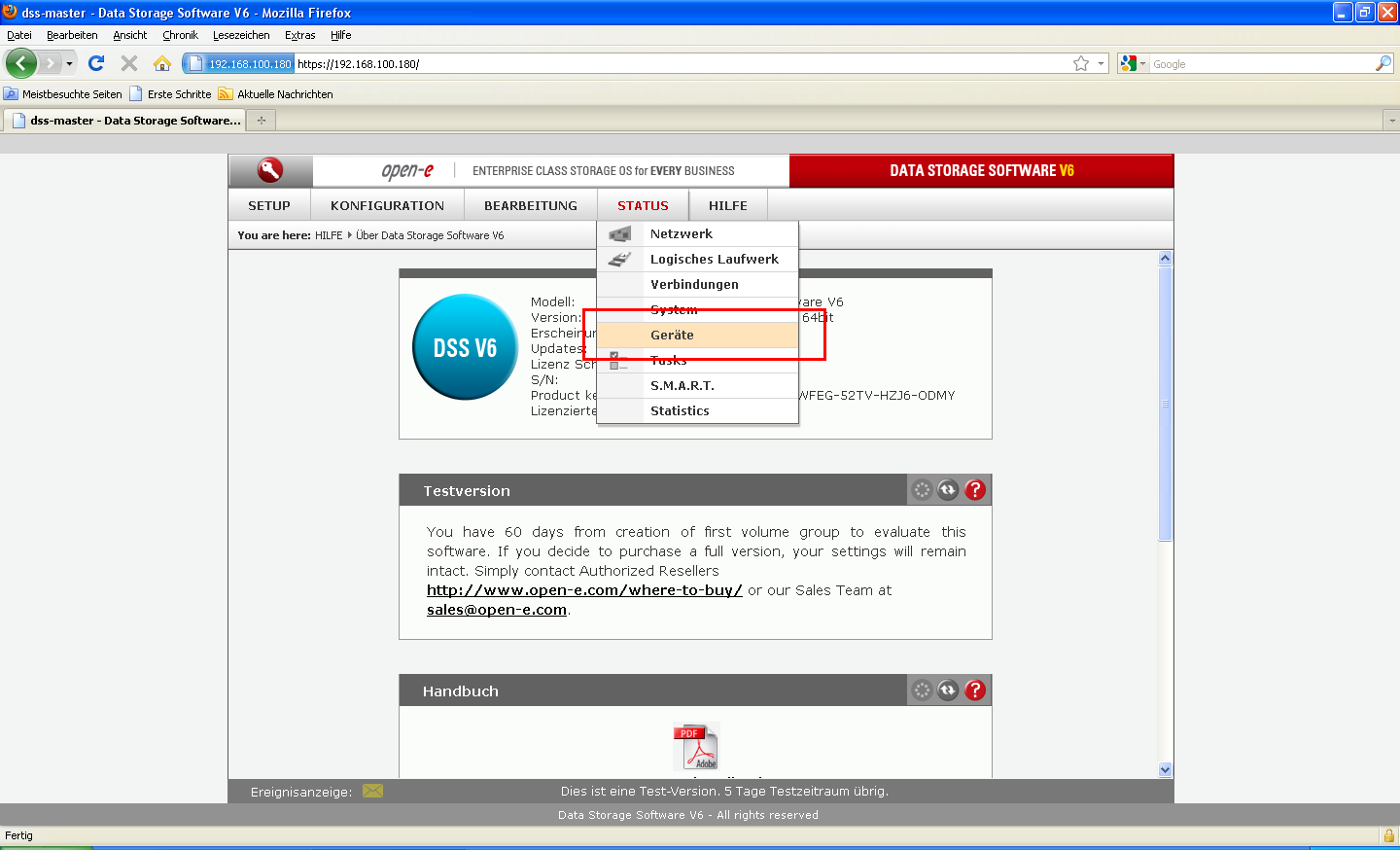Click the sales@open-e.com email link
1400x850 pixels.
click(x=497, y=610)
